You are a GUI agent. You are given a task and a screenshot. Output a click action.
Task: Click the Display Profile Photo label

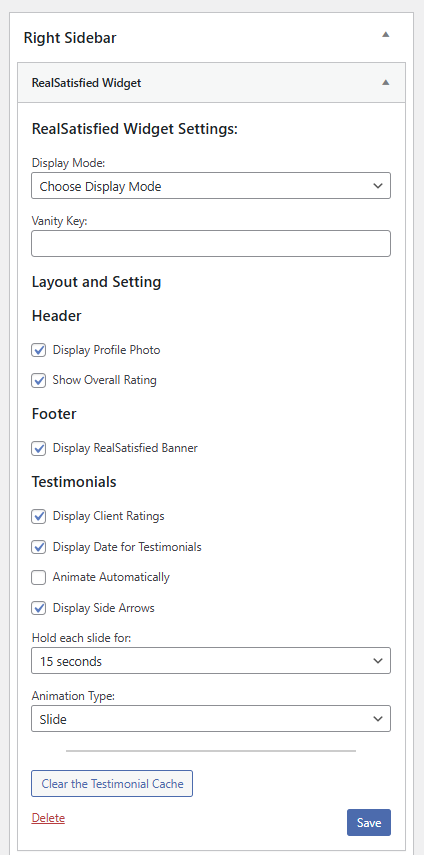click(x=106, y=350)
